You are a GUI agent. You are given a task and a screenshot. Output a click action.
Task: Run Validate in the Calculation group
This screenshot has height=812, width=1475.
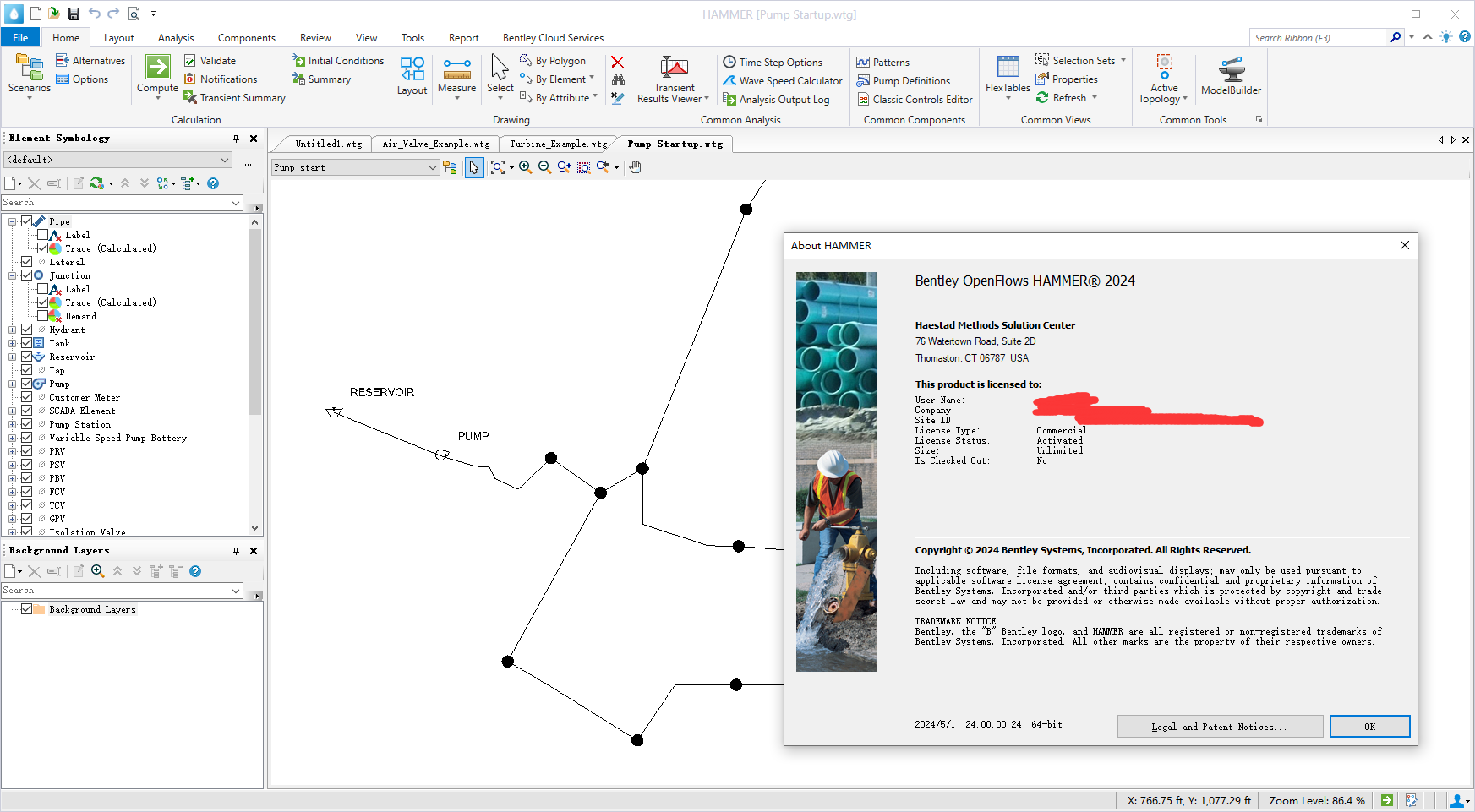point(210,61)
